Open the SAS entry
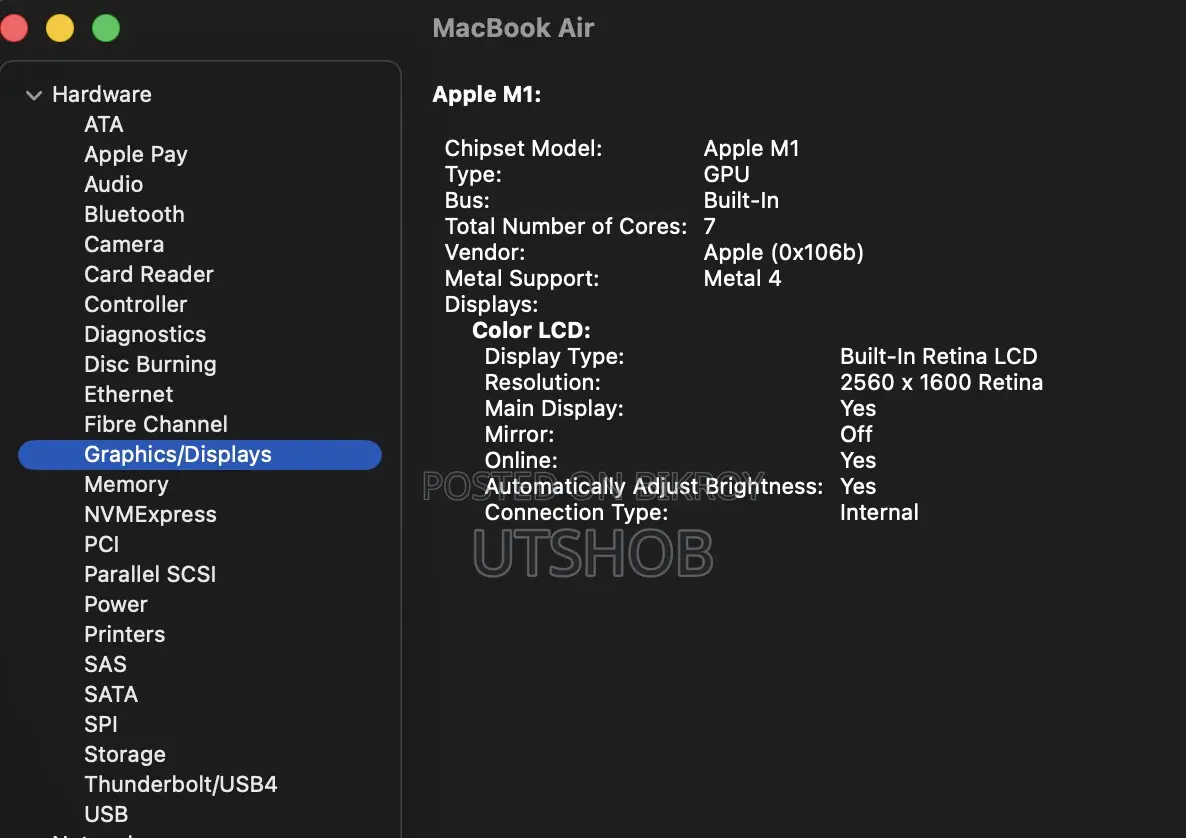The width and height of the screenshot is (1186, 838). [x=105, y=664]
